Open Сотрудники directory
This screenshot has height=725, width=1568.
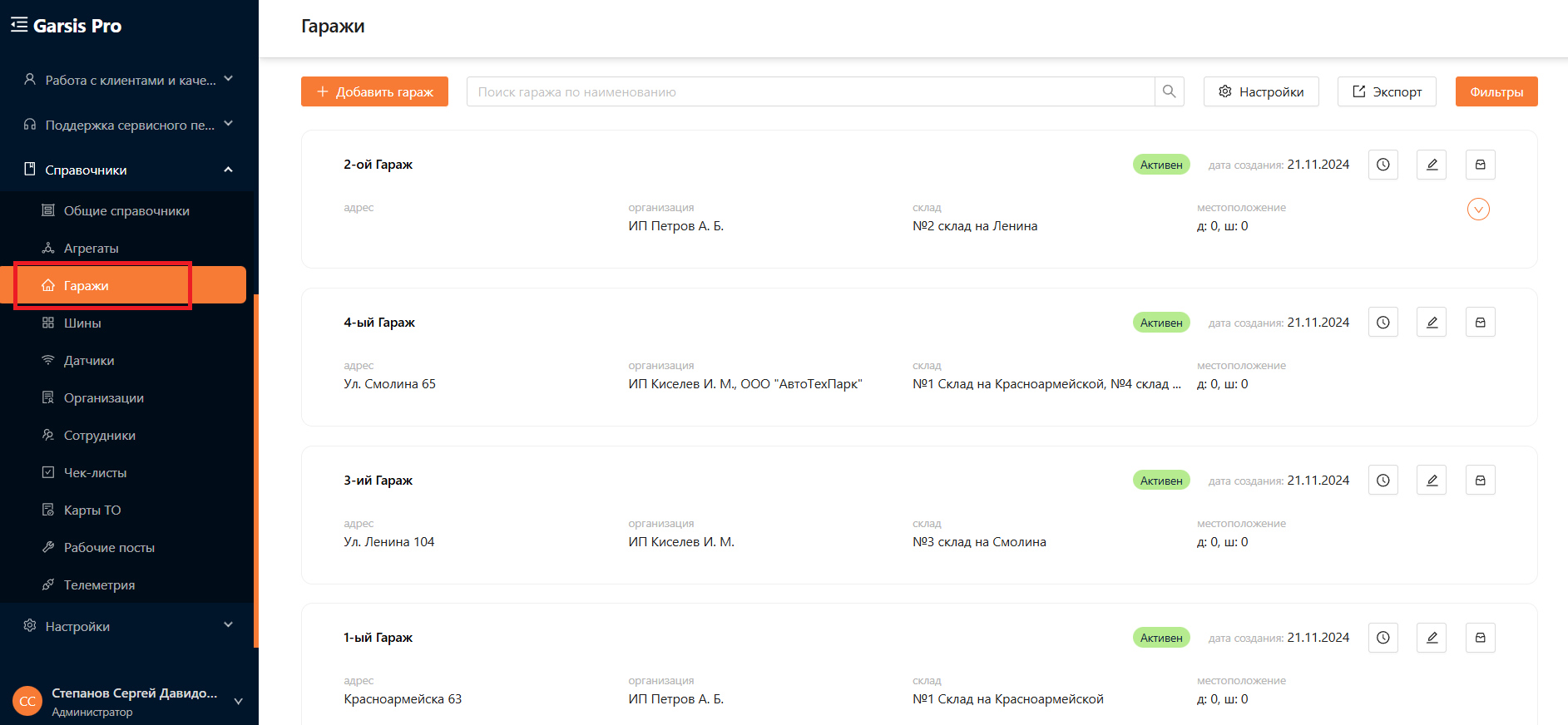point(100,436)
